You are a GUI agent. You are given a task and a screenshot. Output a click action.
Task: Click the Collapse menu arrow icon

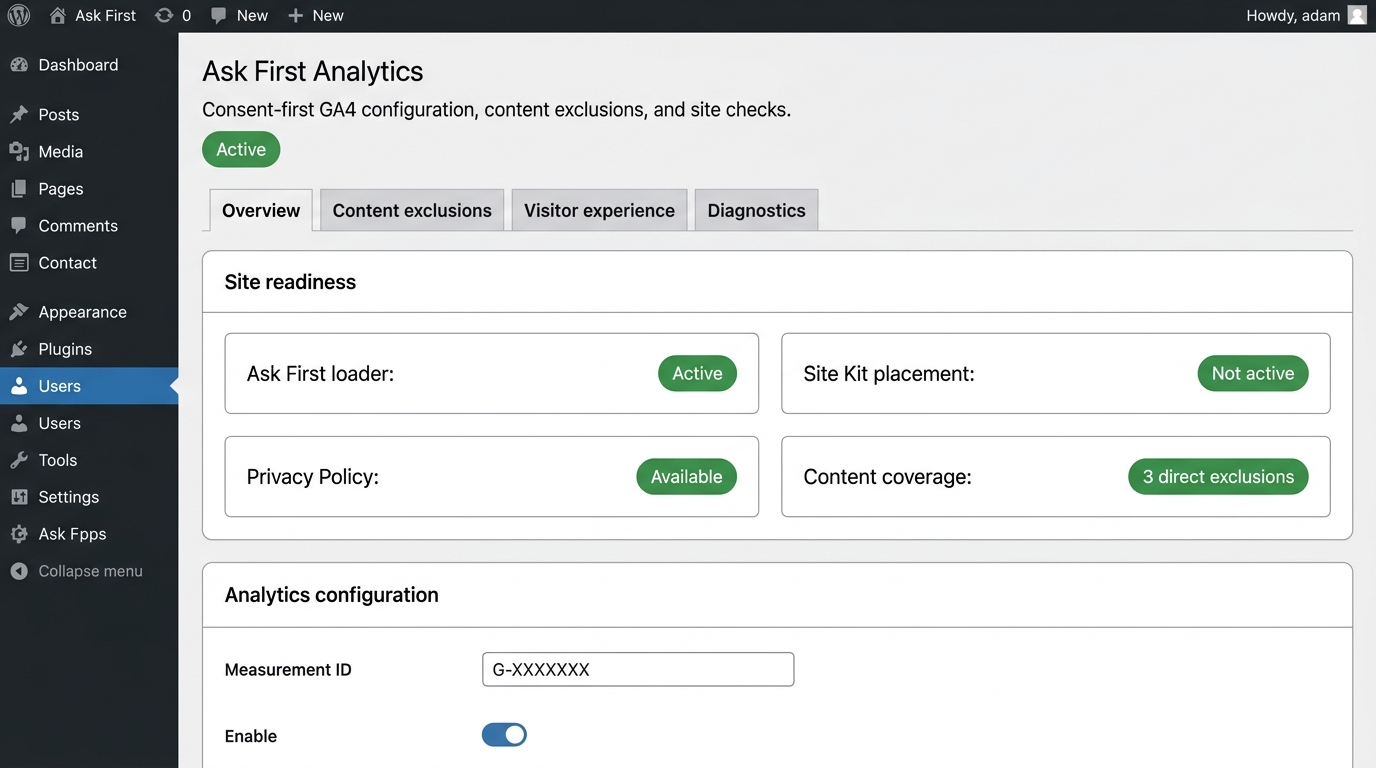(x=19, y=571)
